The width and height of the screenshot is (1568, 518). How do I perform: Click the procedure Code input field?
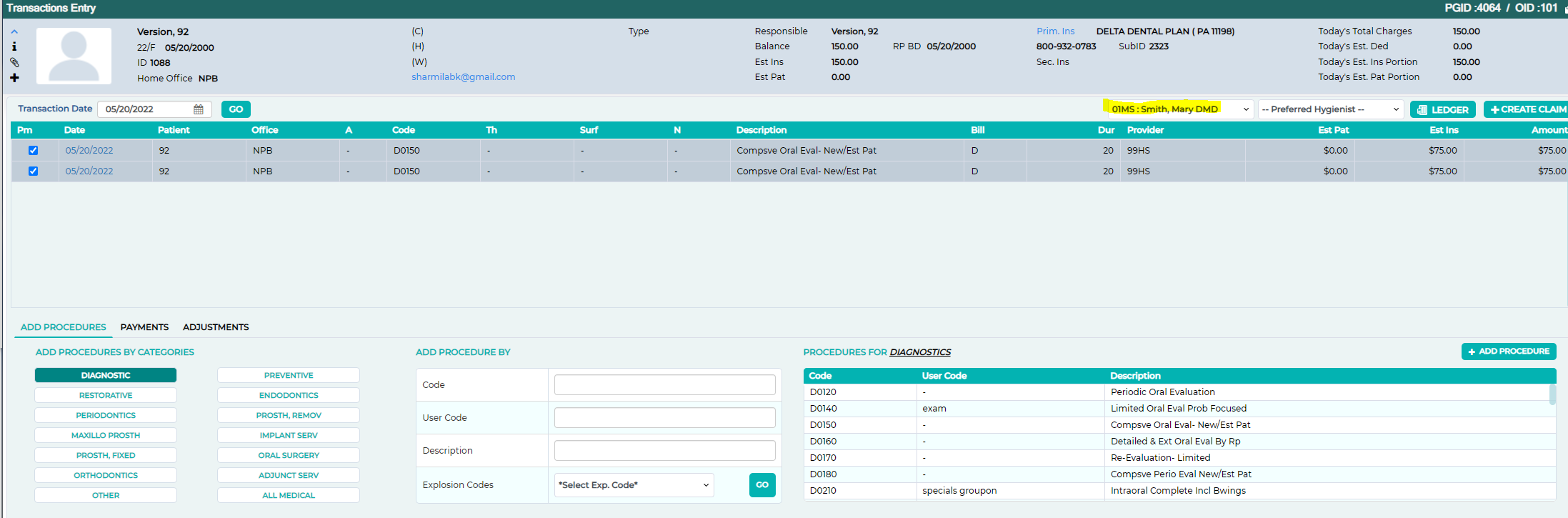pyautogui.click(x=664, y=385)
